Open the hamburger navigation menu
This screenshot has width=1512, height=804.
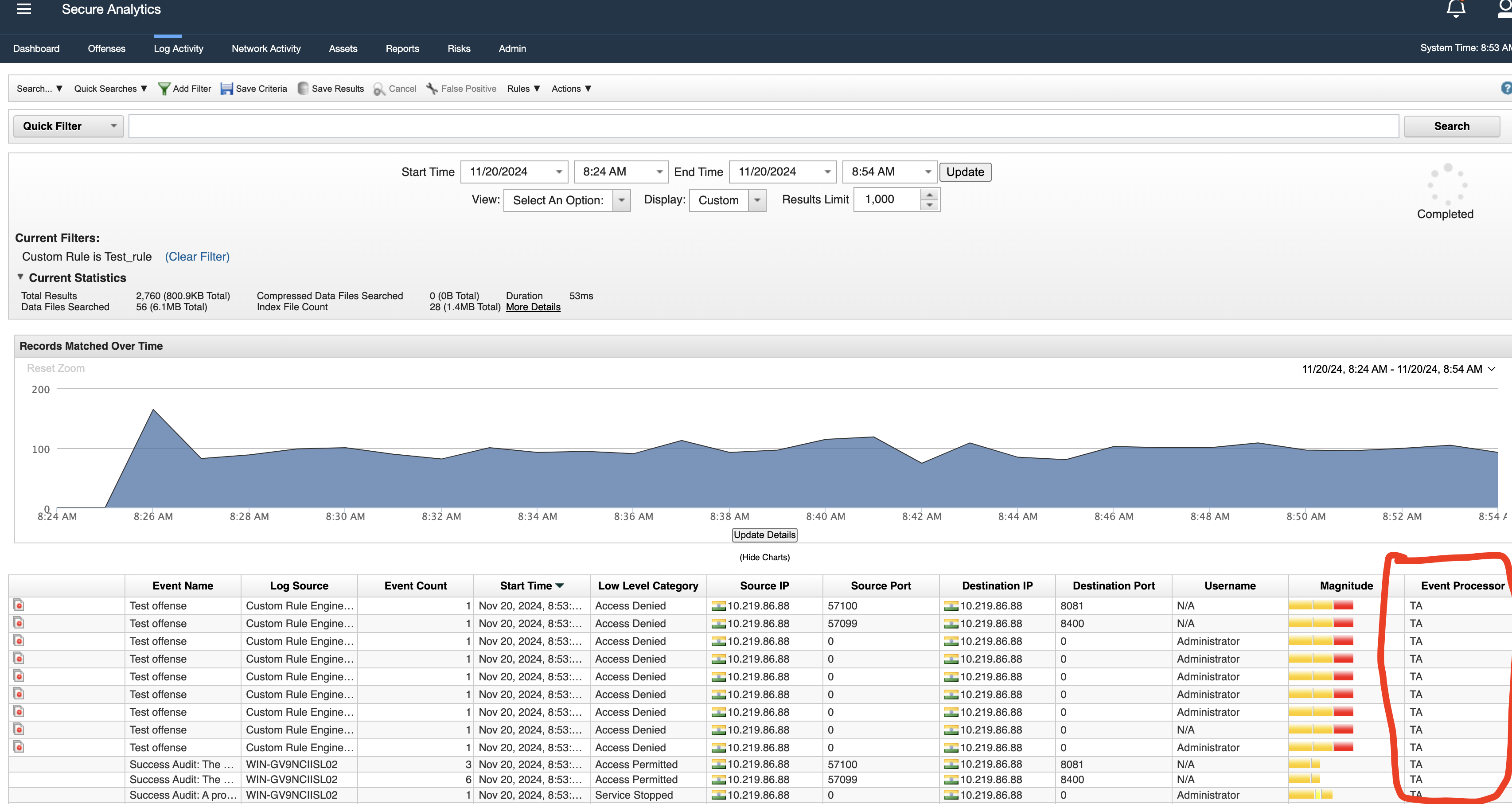24,9
